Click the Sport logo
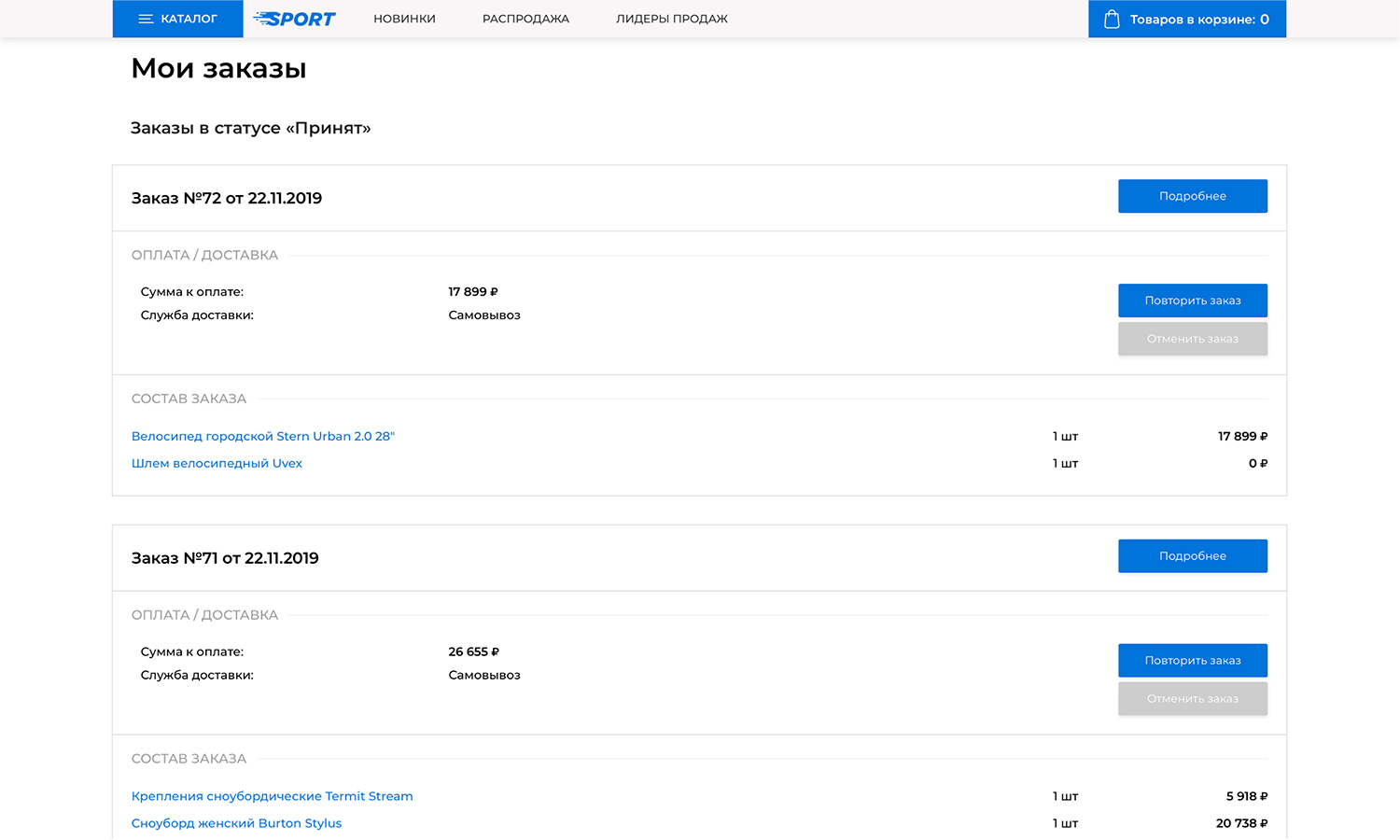 (295, 19)
